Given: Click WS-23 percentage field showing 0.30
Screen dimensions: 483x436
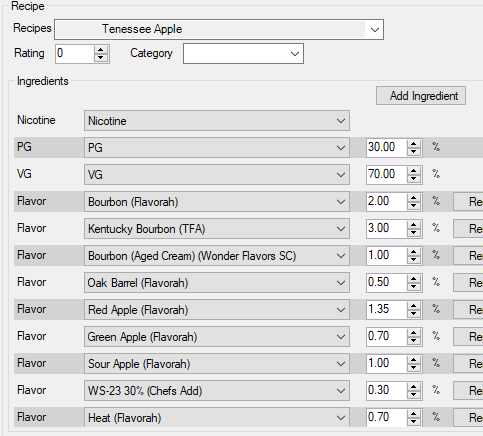Looking at the screenshot, I should [387, 390].
